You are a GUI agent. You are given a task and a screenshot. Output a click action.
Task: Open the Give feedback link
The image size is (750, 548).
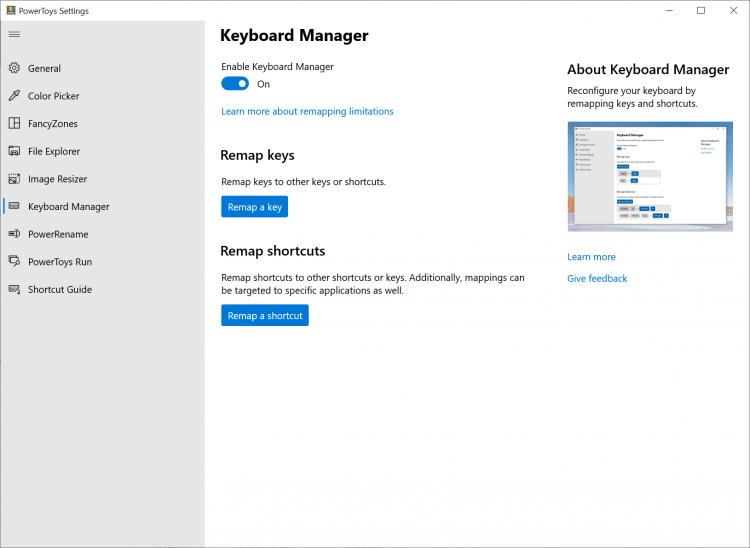click(x=597, y=279)
